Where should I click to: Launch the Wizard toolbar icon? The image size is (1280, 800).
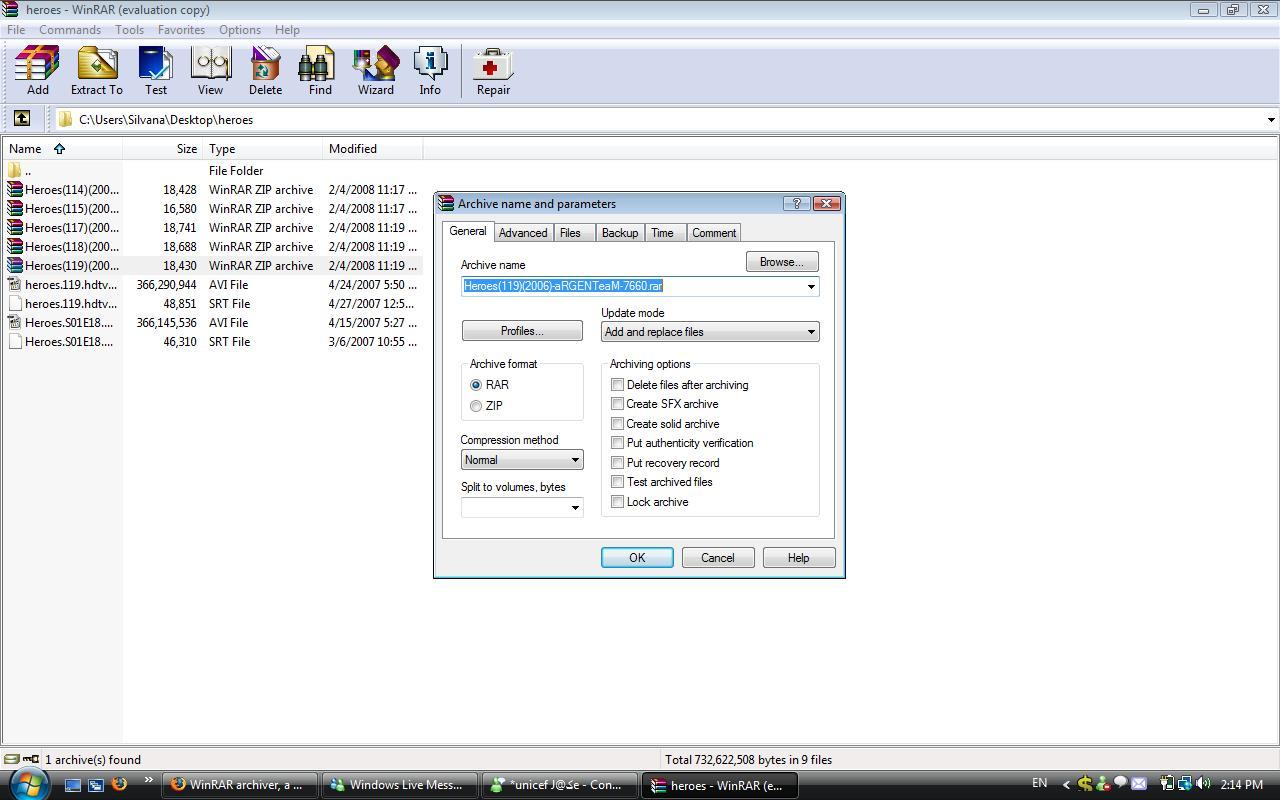point(375,65)
